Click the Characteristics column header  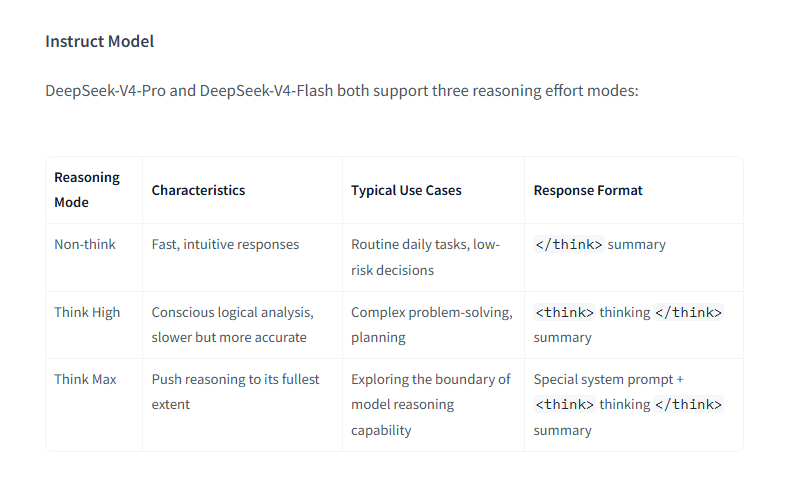click(x=198, y=190)
